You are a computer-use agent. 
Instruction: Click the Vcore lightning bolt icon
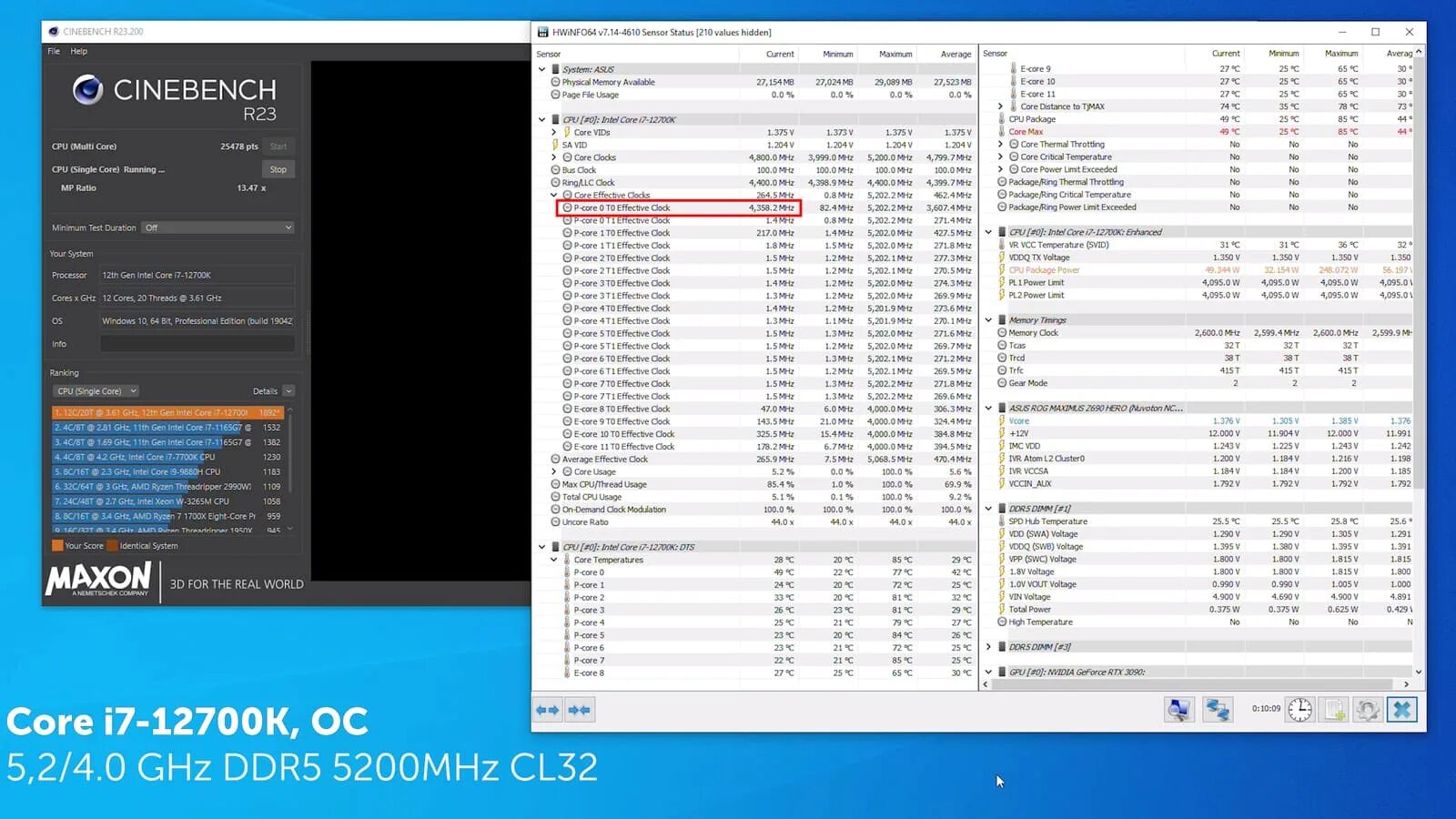pyautogui.click(x=1002, y=421)
